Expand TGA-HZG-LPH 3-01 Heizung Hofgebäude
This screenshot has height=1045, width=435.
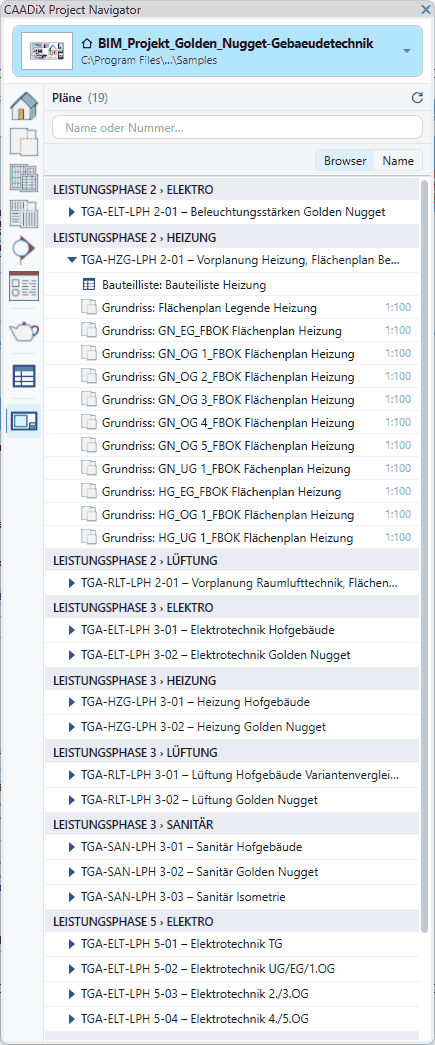click(x=73, y=702)
